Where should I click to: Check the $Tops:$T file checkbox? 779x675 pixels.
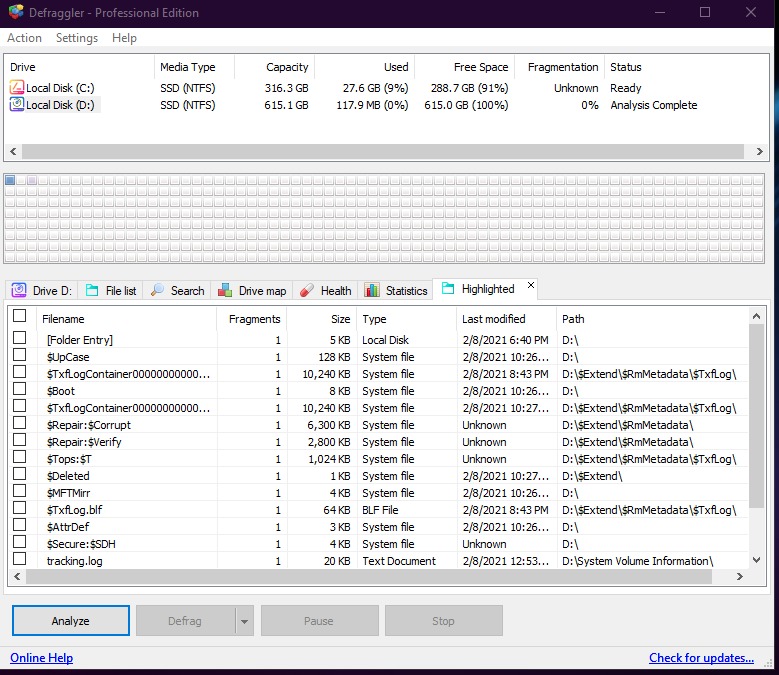[19, 456]
